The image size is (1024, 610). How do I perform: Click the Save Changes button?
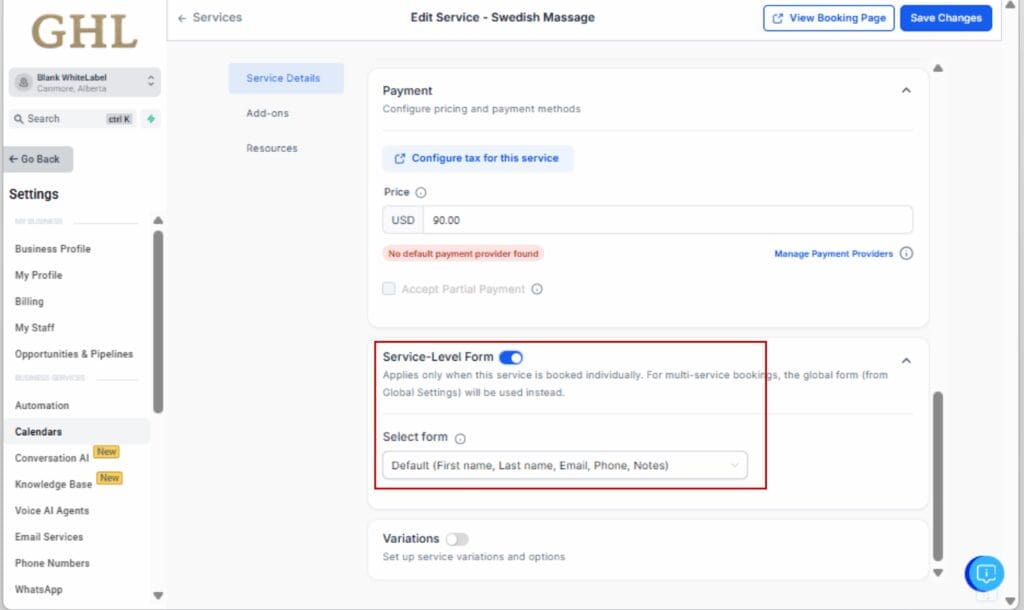pos(945,17)
